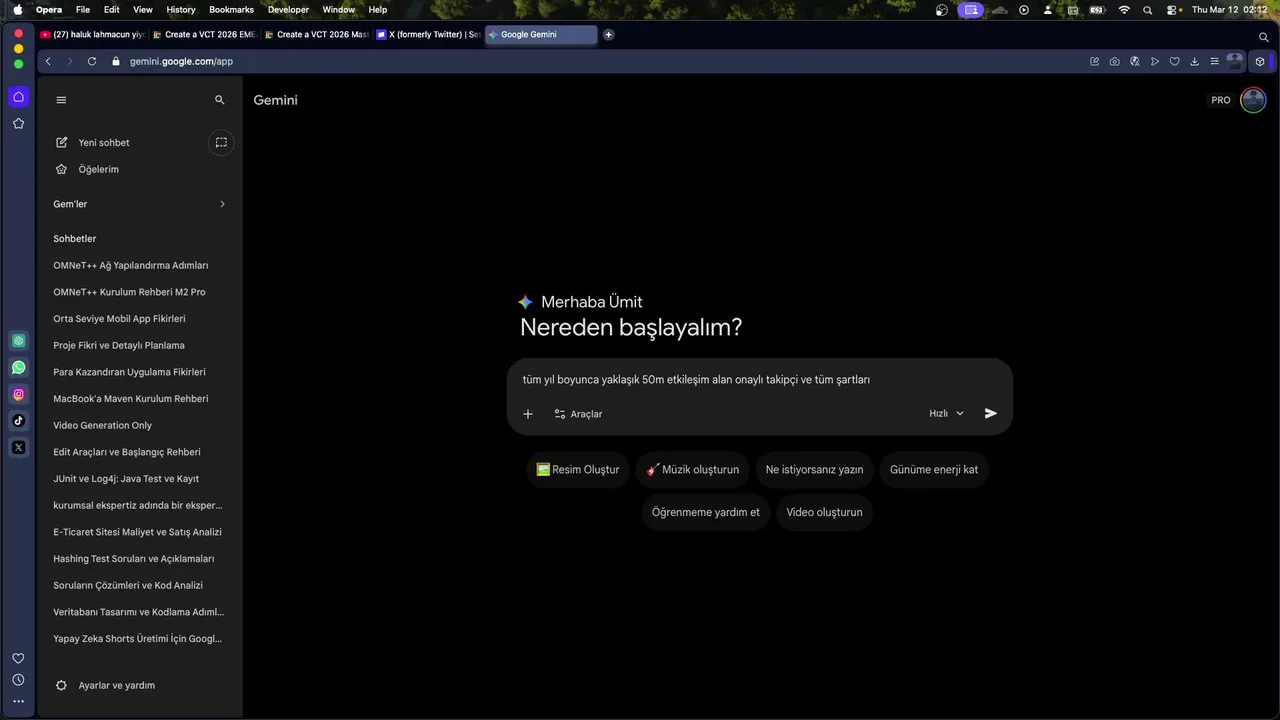Click the plus attach icon in prompt box
The image size is (1280, 720).
(x=528, y=414)
